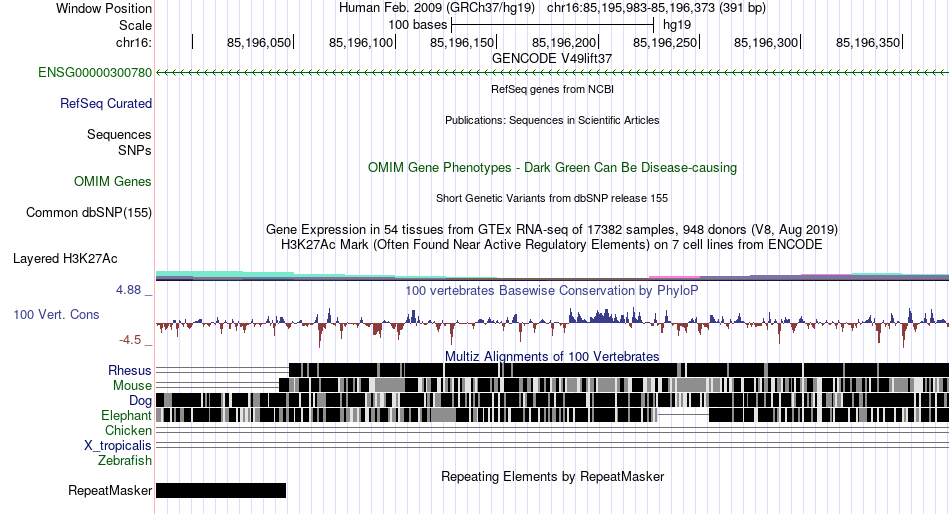950x514 pixels.
Task: Click Short Genetic Variants from dbSNP title
Action: pos(552,198)
